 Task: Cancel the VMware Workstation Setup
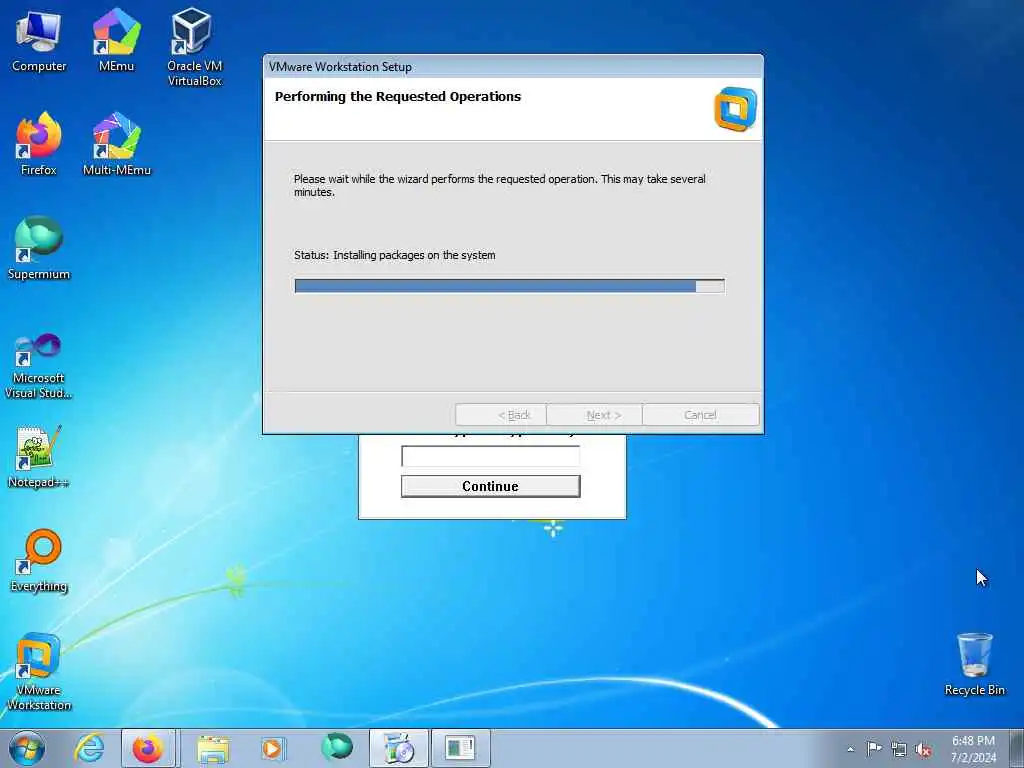[x=701, y=415]
